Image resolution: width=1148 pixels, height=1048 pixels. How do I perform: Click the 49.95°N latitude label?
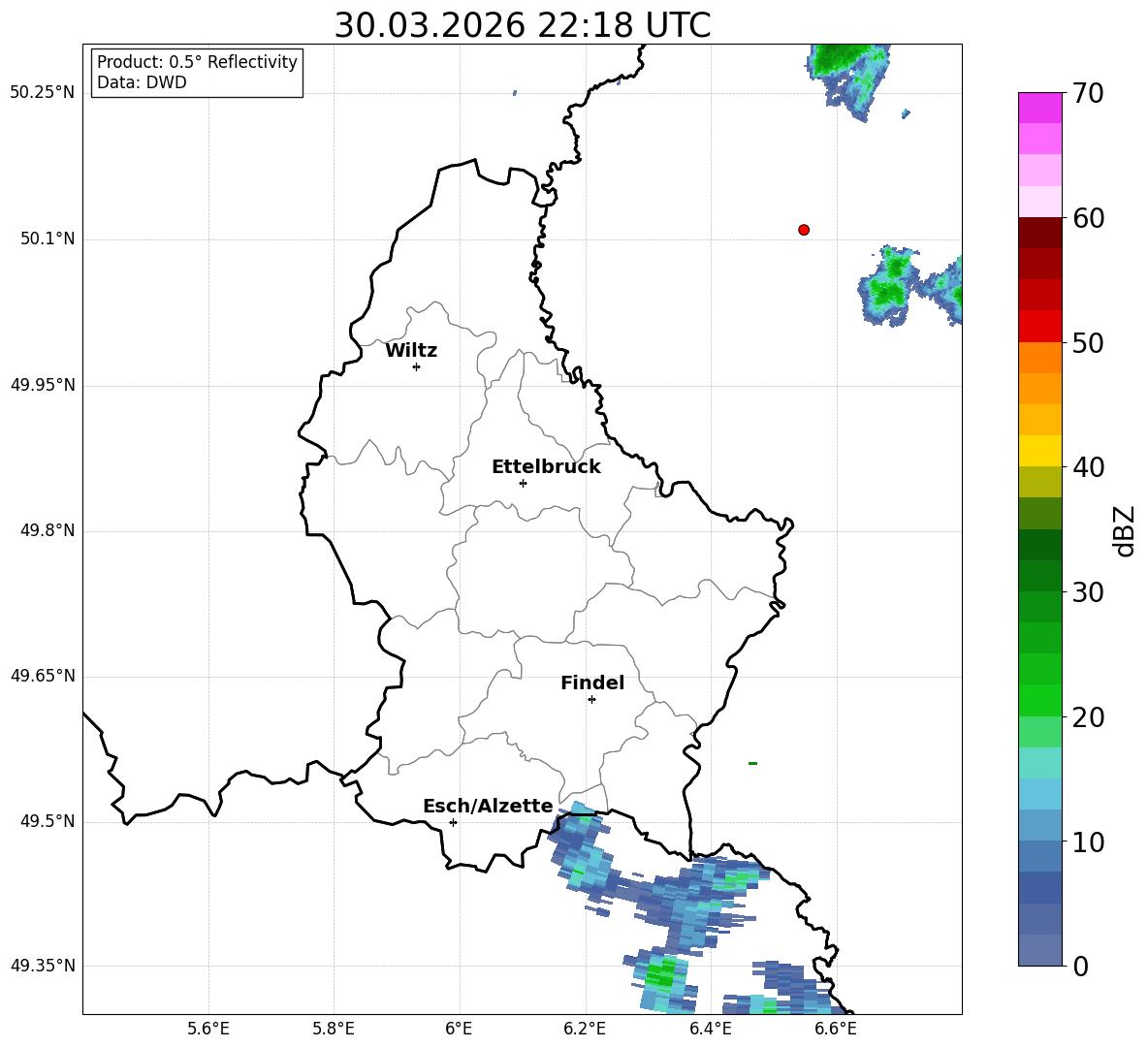[x=43, y=384]
